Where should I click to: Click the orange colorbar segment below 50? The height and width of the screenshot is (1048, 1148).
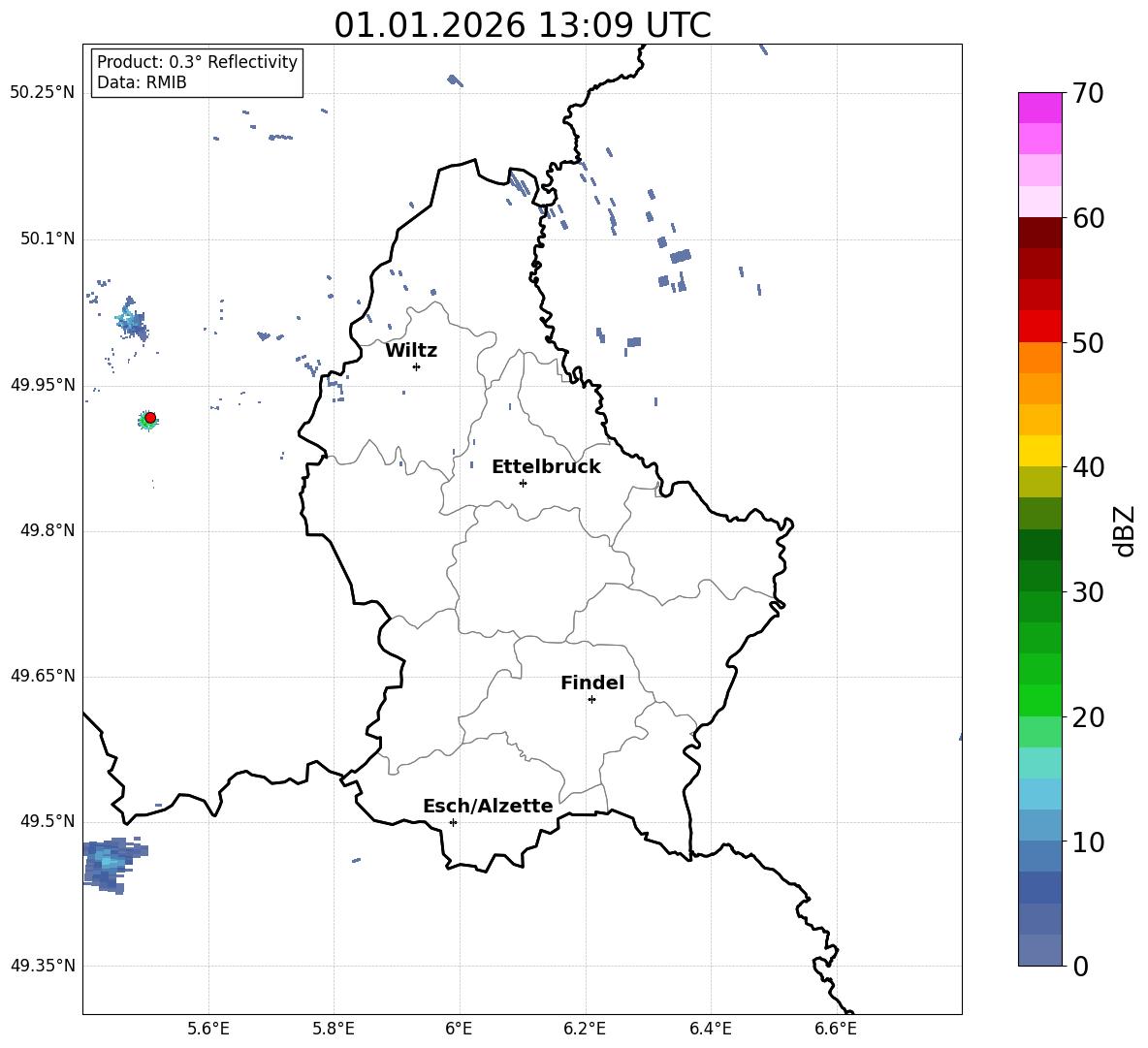[x=1039, y=358]
